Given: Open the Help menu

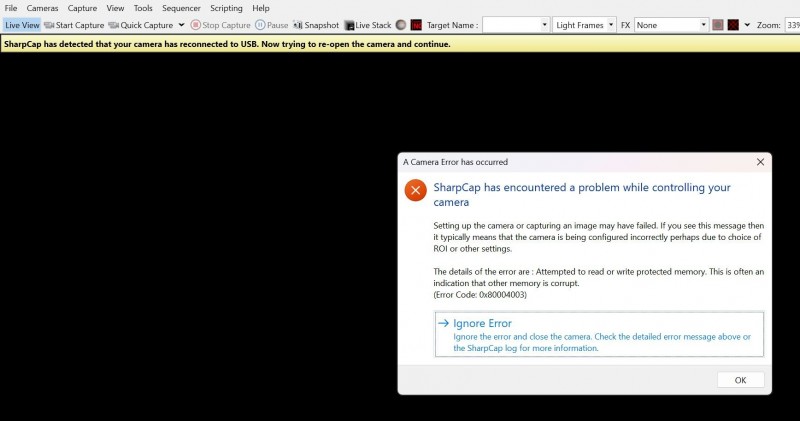Looking at the screenshot, I should (x=261, y=8).
